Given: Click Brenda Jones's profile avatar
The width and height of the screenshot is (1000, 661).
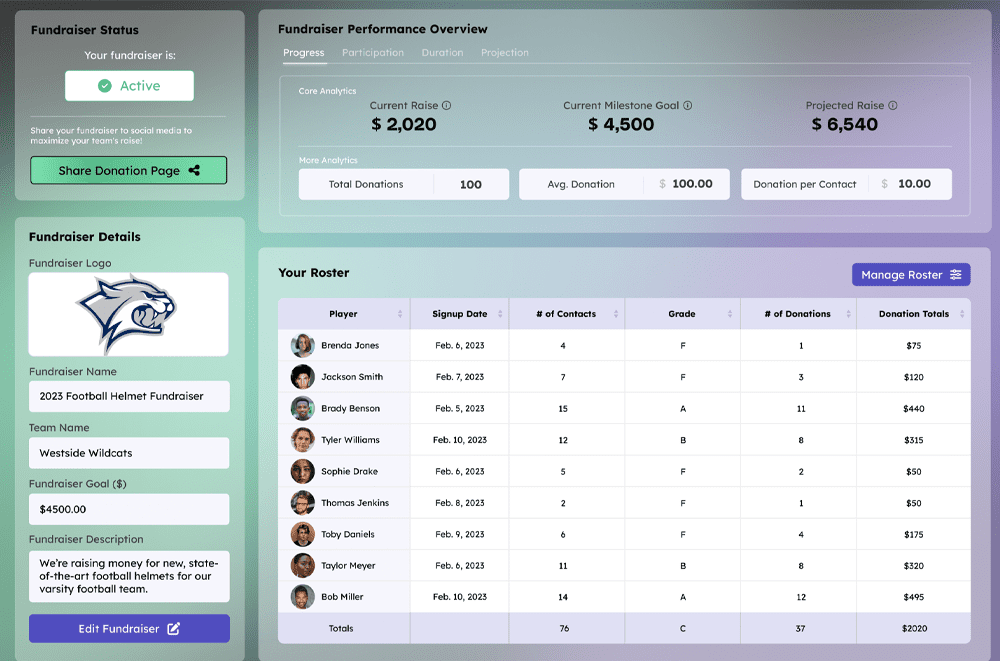Looking at the screenshot, I should point(303,346).
